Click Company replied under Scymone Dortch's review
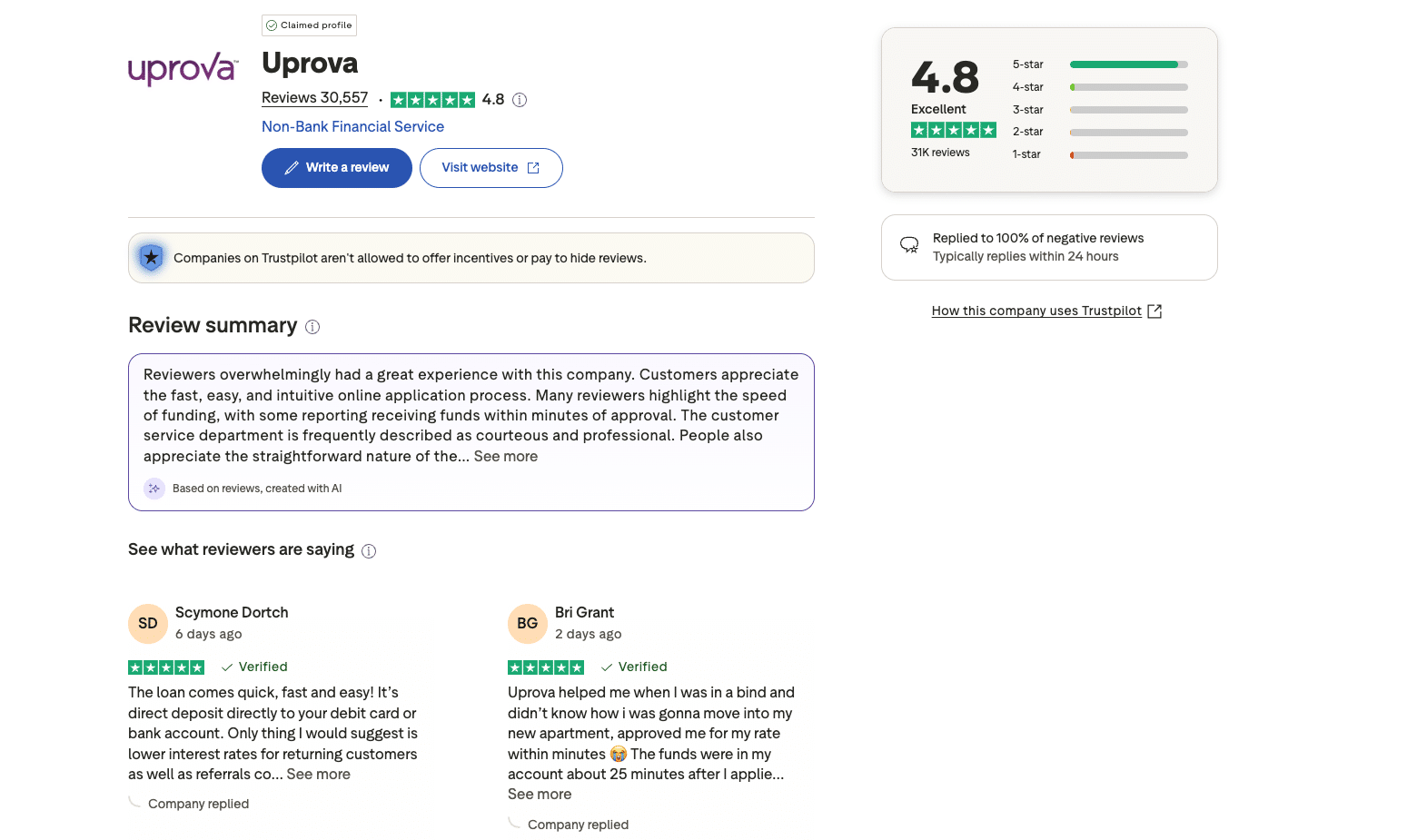 tap(199, 805)
